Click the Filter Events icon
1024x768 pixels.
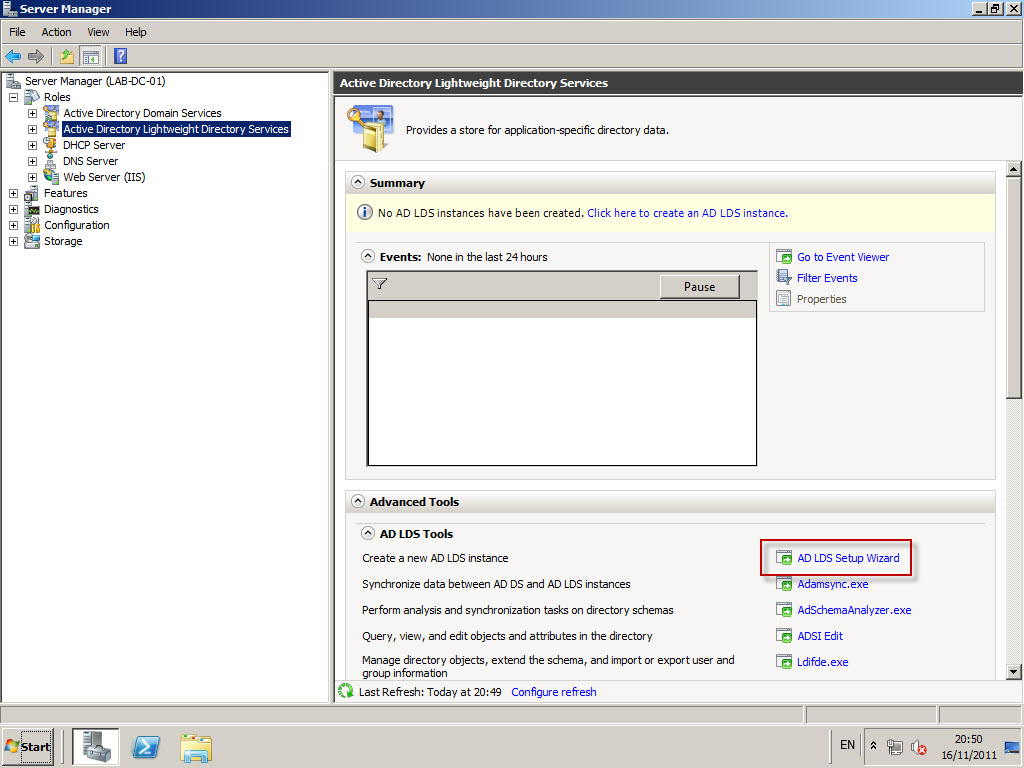point(784,278)
